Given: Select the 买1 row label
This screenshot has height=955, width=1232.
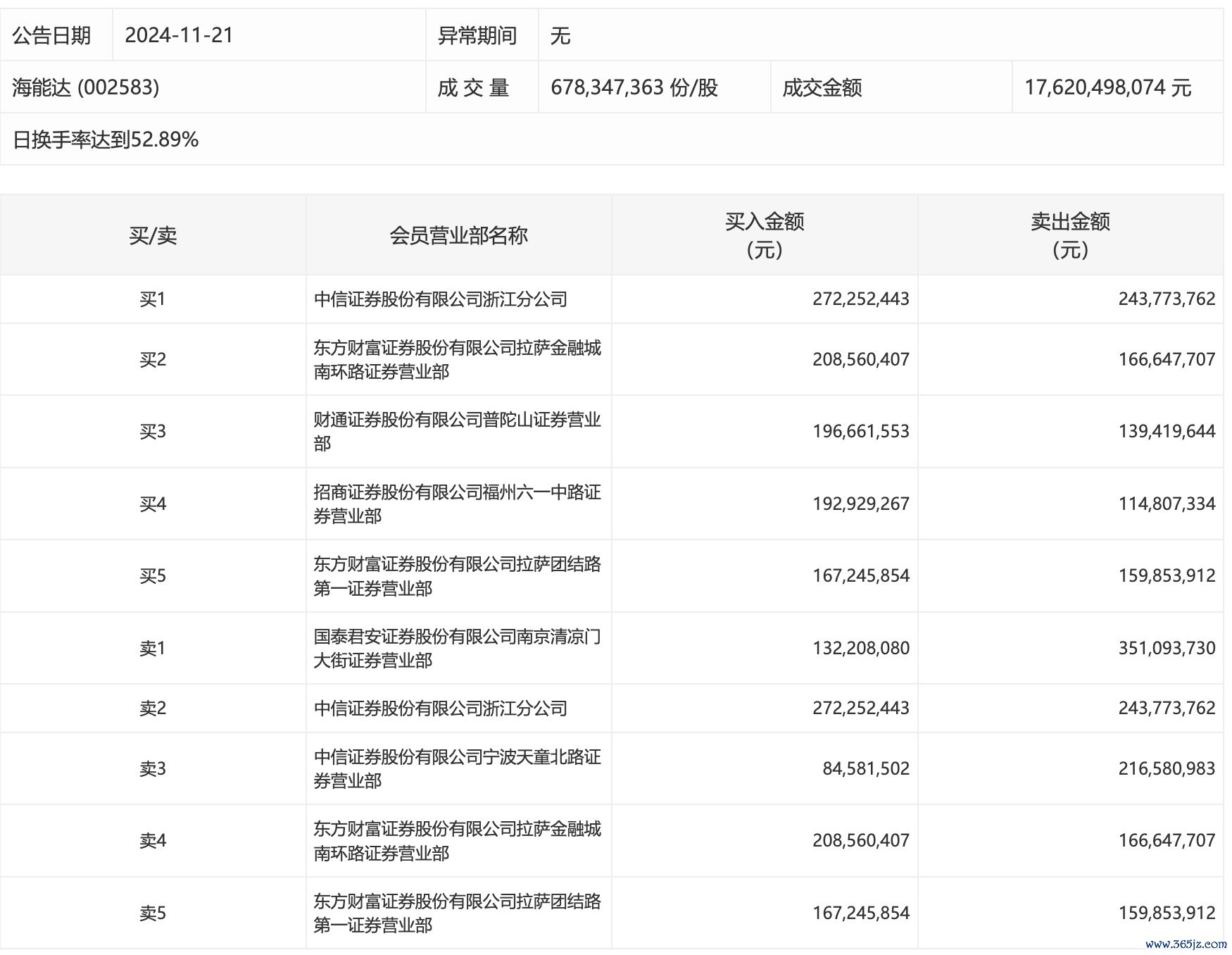Looking at the screenshot, I should 153,299.
